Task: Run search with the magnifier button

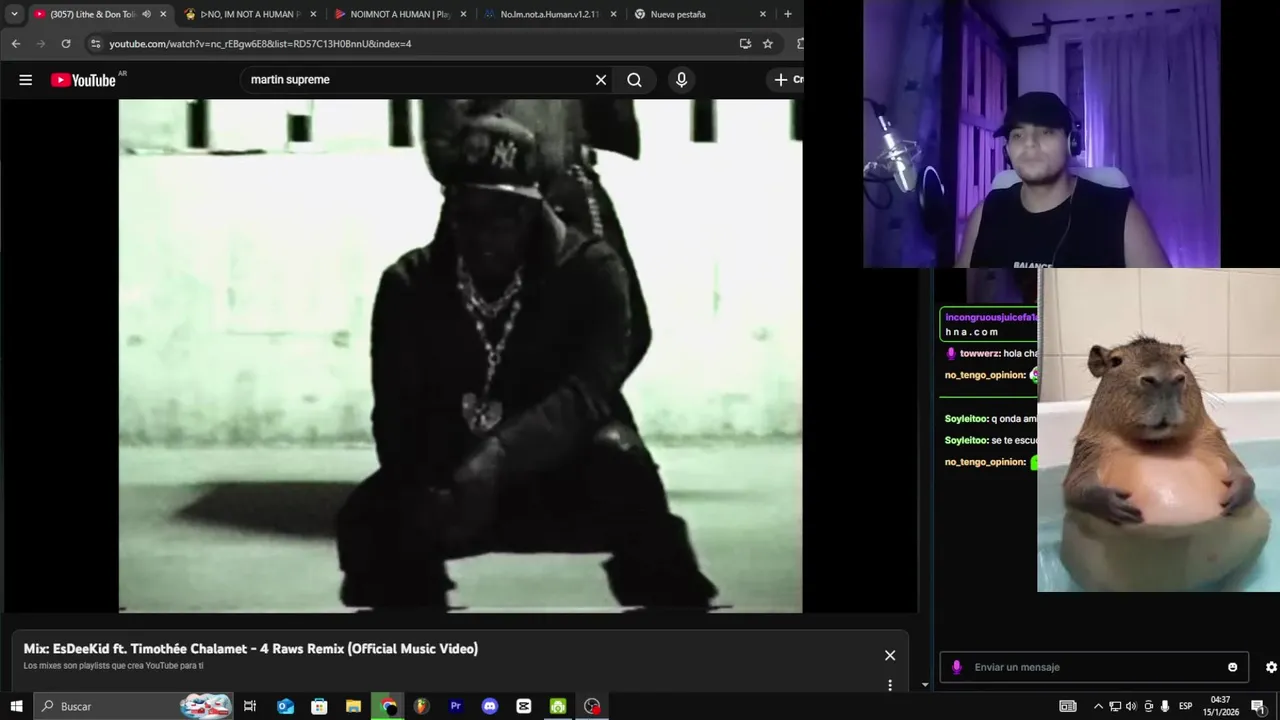Action: pos(634,80)
